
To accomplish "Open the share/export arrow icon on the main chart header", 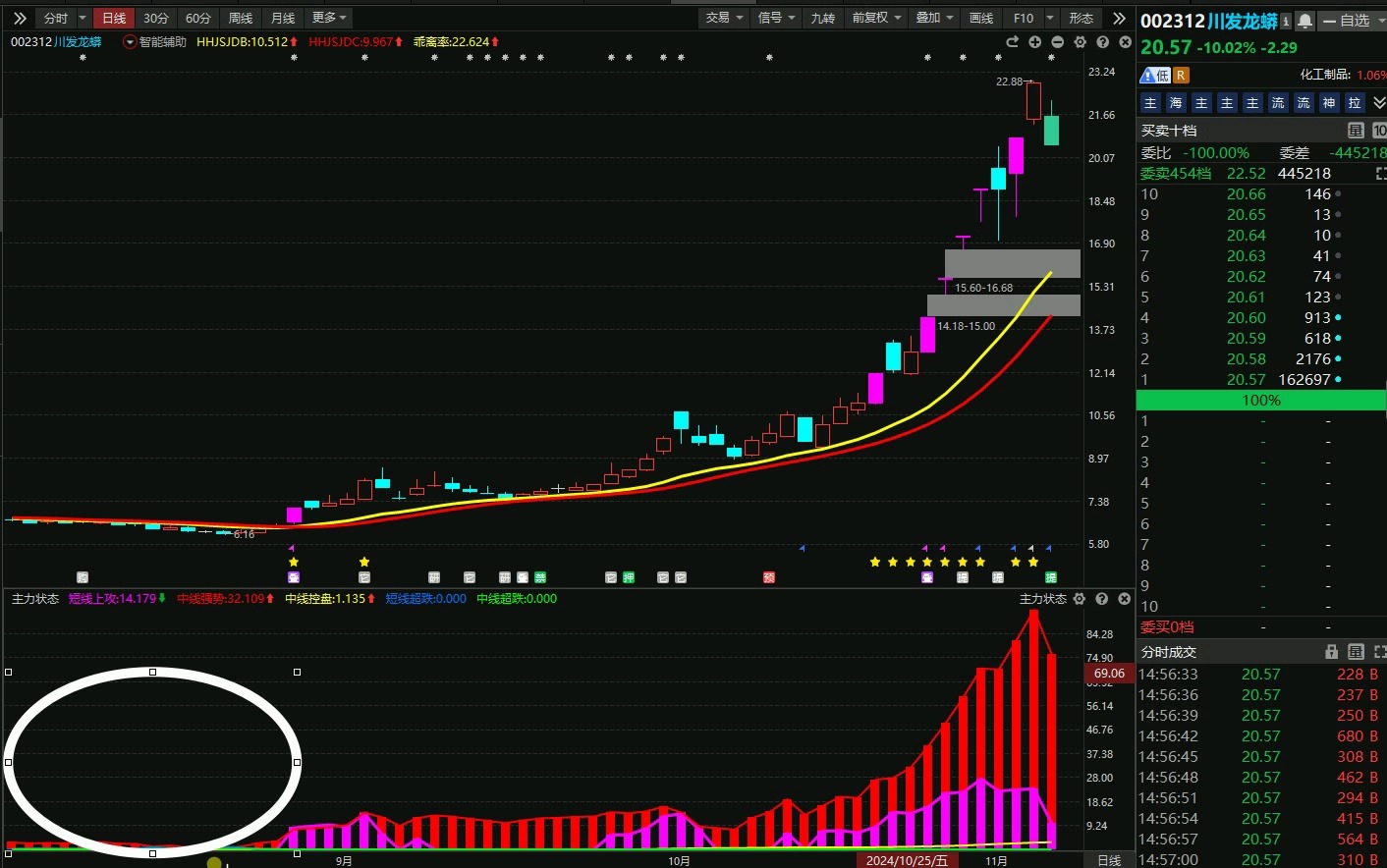I will [x=1012, y=42].
